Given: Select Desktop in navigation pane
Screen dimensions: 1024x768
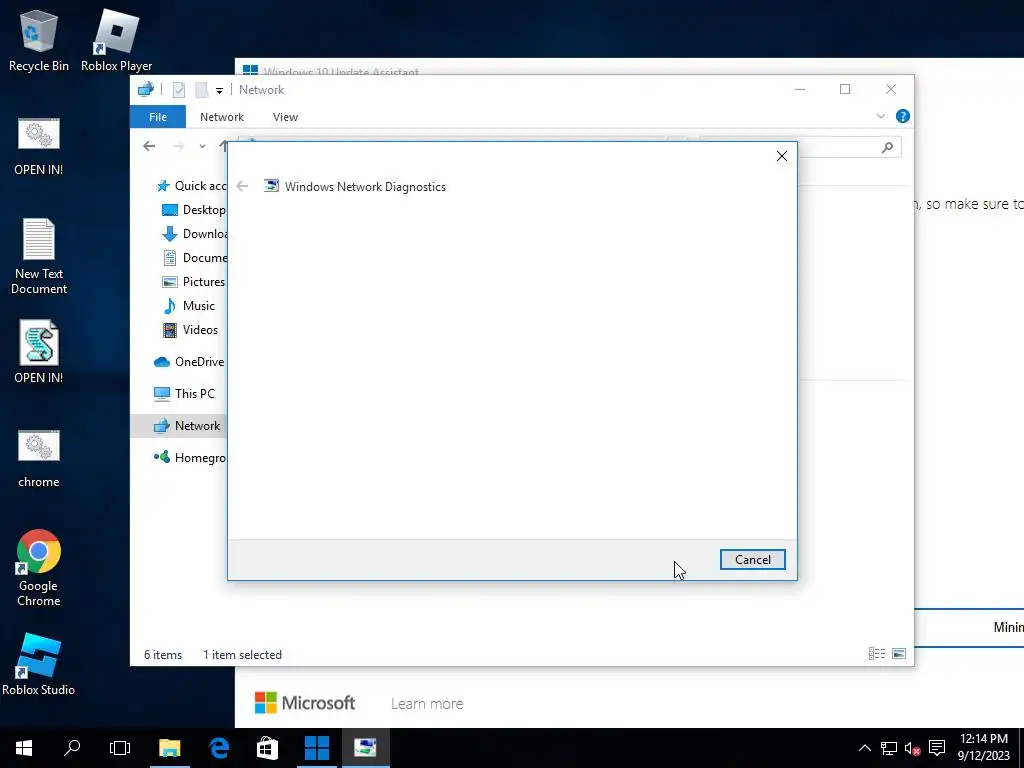Looking at the screenshot, I should [x=193, y=210].
